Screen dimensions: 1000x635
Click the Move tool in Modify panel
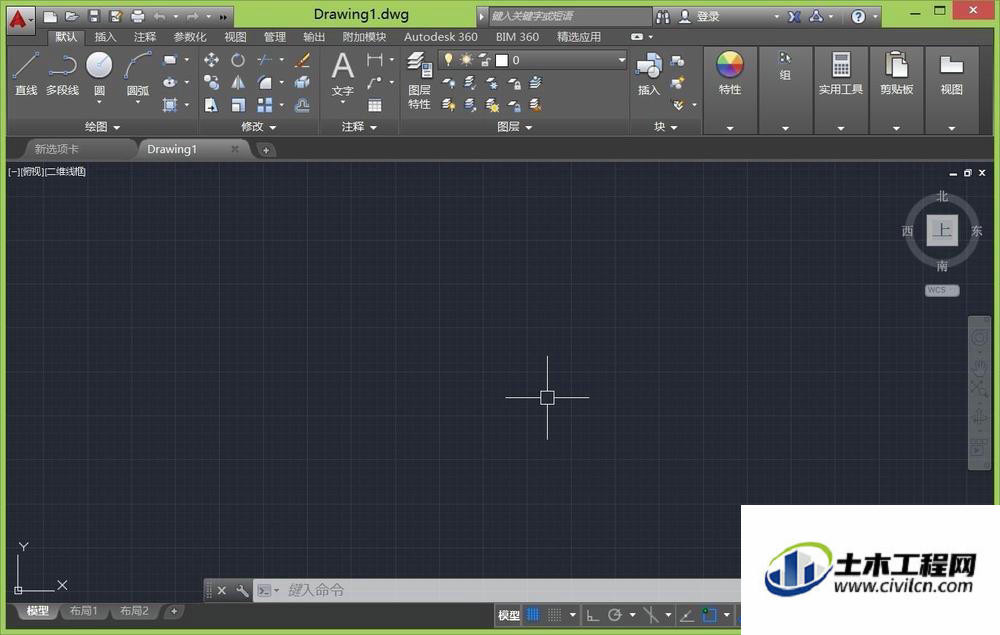[x=211, y=60]
